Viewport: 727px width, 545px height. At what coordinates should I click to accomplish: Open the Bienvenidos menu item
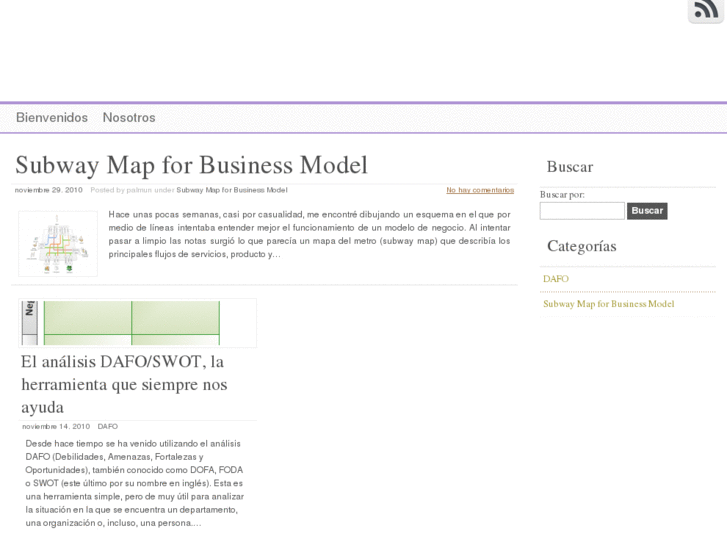click(52, 118)
